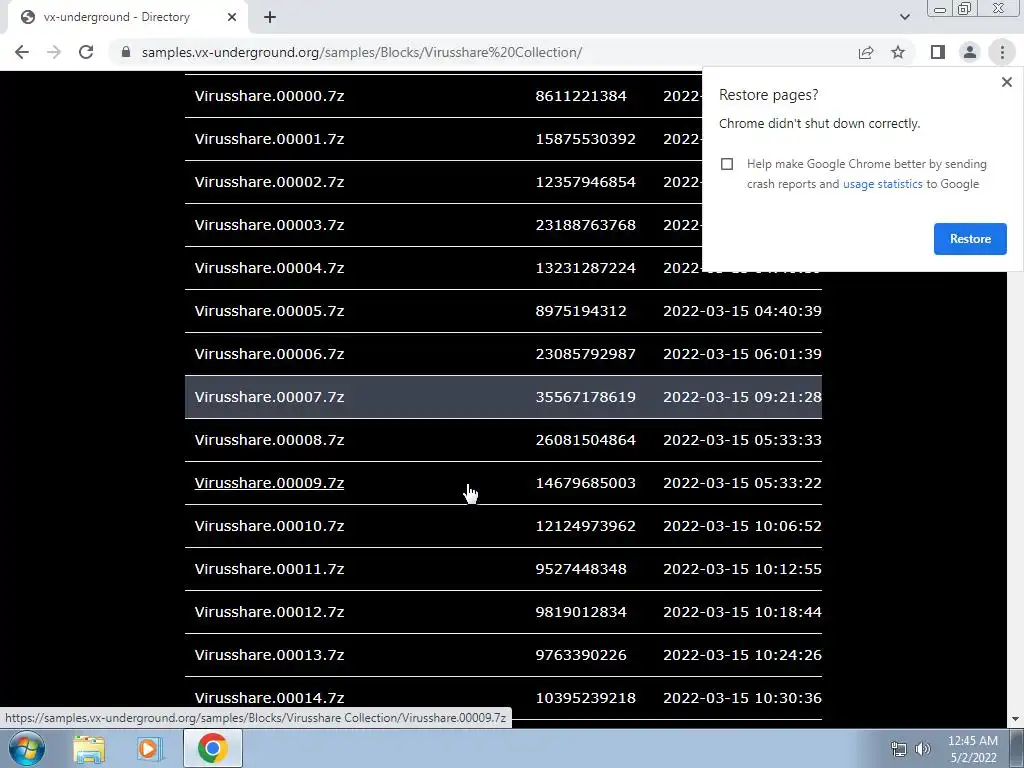Image resolution: width=1024 pixels, height=768 pixels.
Task: Click the Restore button
Action: pyautogui.click(x=970, y=239)
